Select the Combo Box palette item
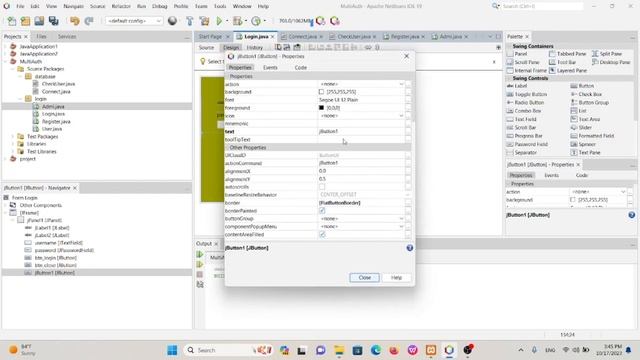Image resolution: width=640 pixels, height=360 pixels. pyautogui.click(x=523, y=111)
